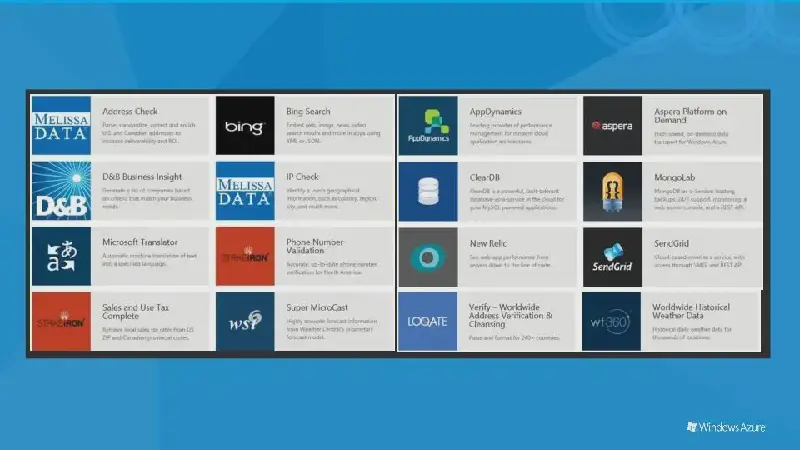The width and height of the screenshot is (800, 450).
Task: Click the SendGrid logo tile
Action: (612, 257)
